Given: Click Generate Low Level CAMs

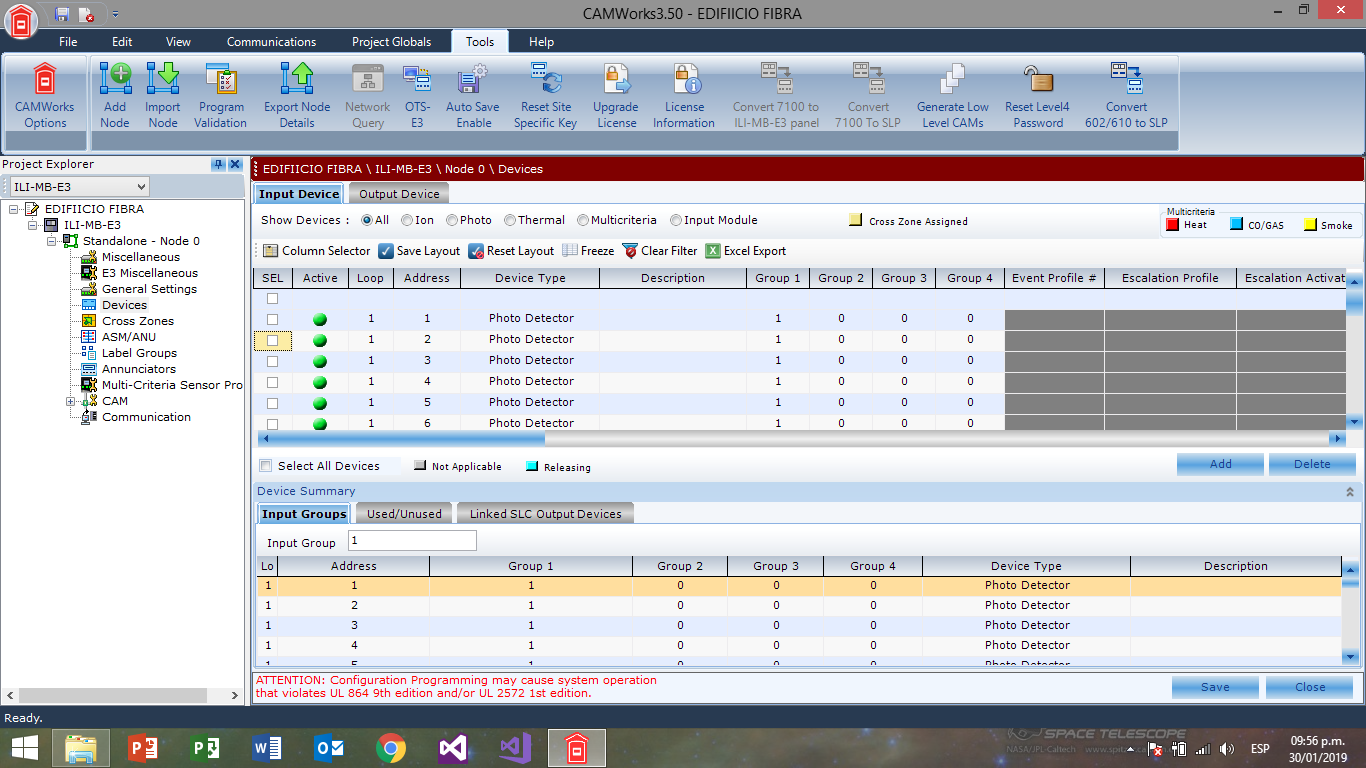Looking at the screenshot, I should click(x=953, y=95).
